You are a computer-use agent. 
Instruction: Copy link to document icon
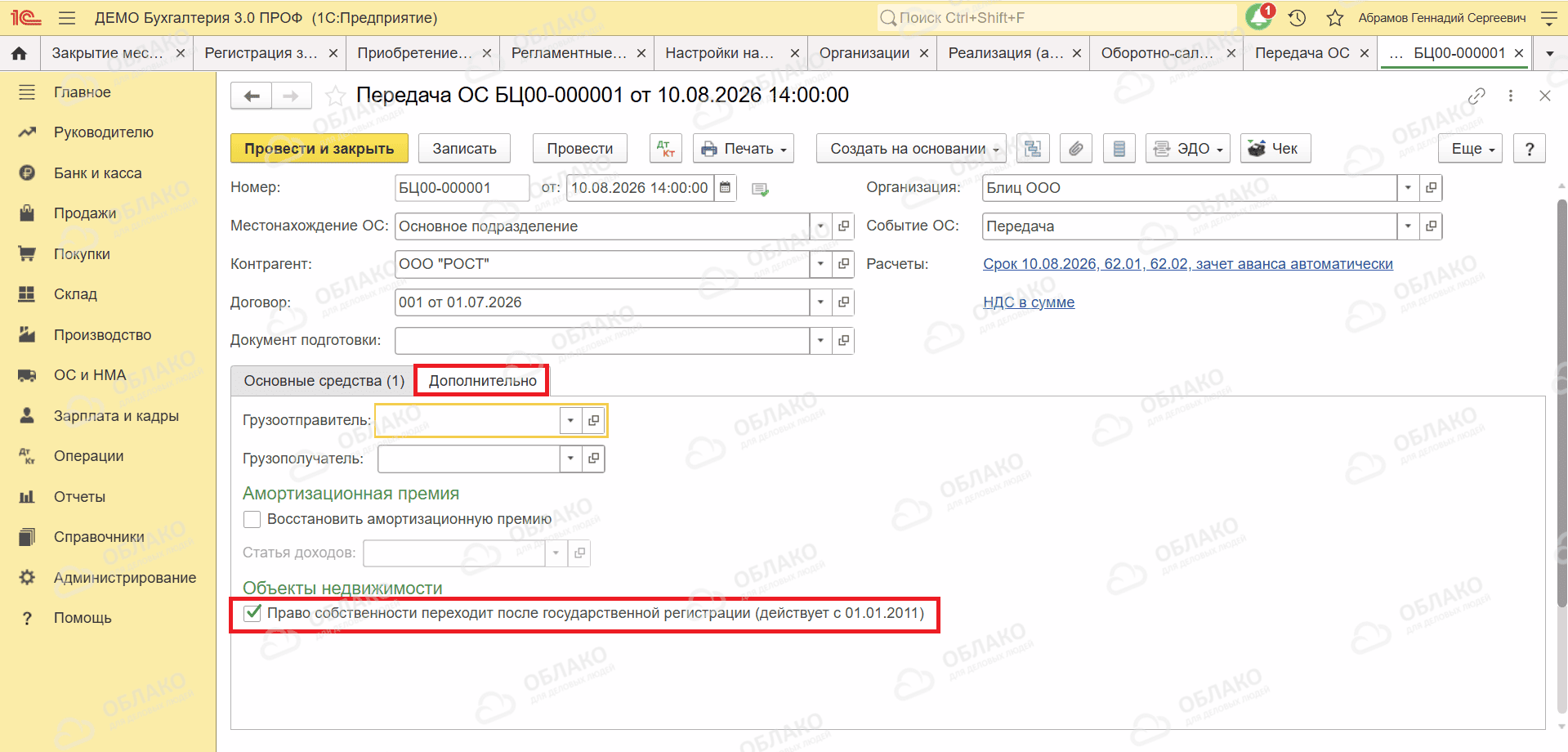[x=1476, y=96]
